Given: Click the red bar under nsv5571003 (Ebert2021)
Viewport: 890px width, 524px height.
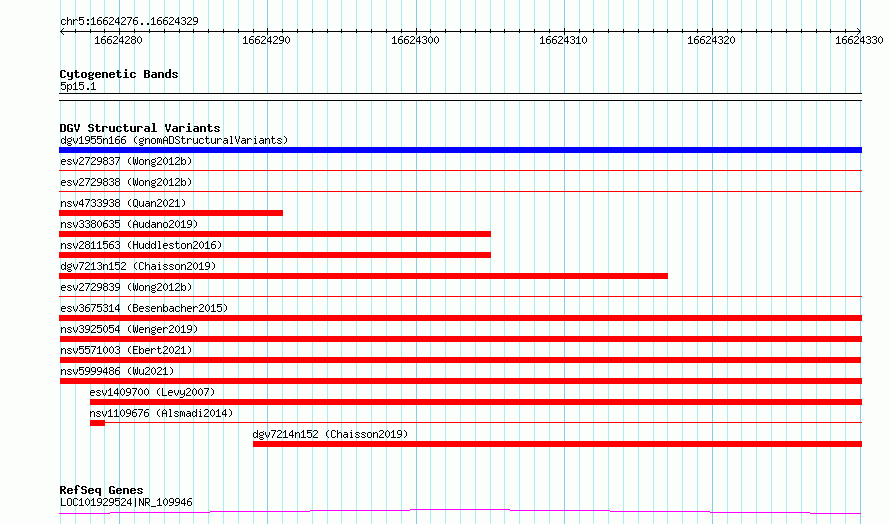Looking at the screenshot, I should 460,360.
